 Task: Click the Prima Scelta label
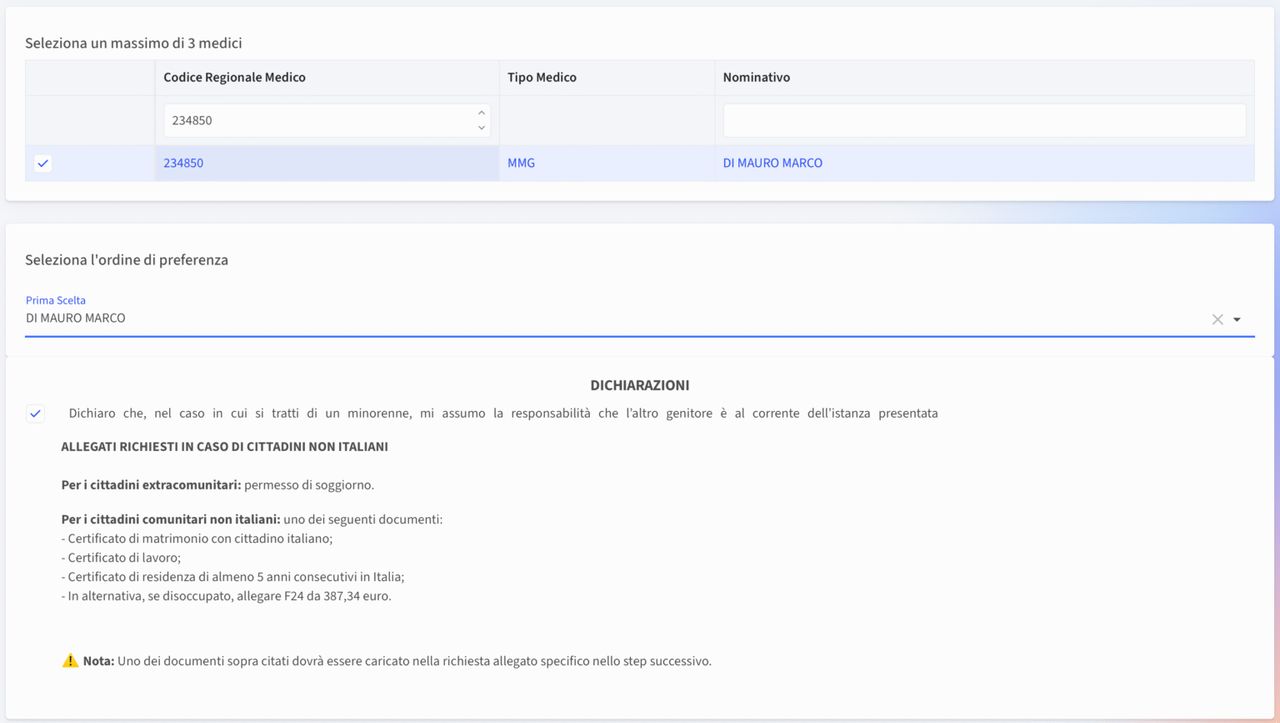coord(56,300)
